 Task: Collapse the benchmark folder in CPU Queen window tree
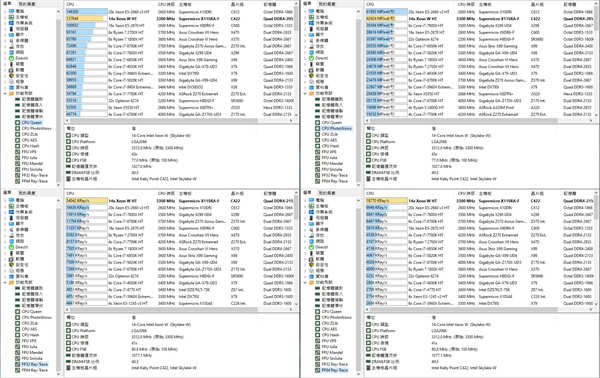coord(5,93)
